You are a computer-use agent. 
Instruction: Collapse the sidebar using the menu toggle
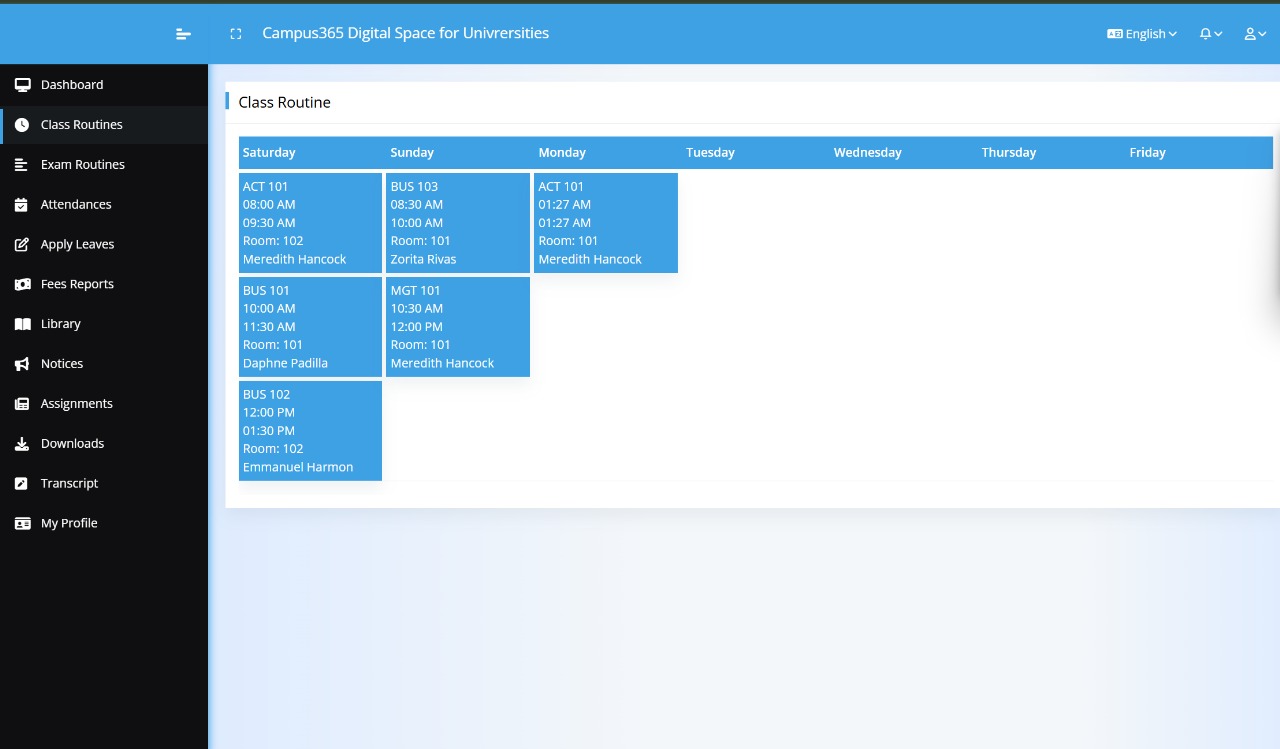point(183,34)
